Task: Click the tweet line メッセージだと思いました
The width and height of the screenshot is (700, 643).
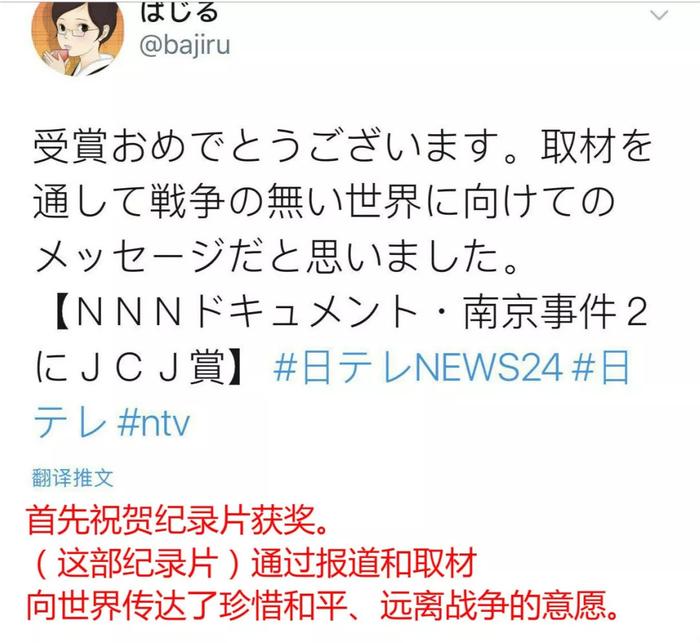Action: click(277, 257)
